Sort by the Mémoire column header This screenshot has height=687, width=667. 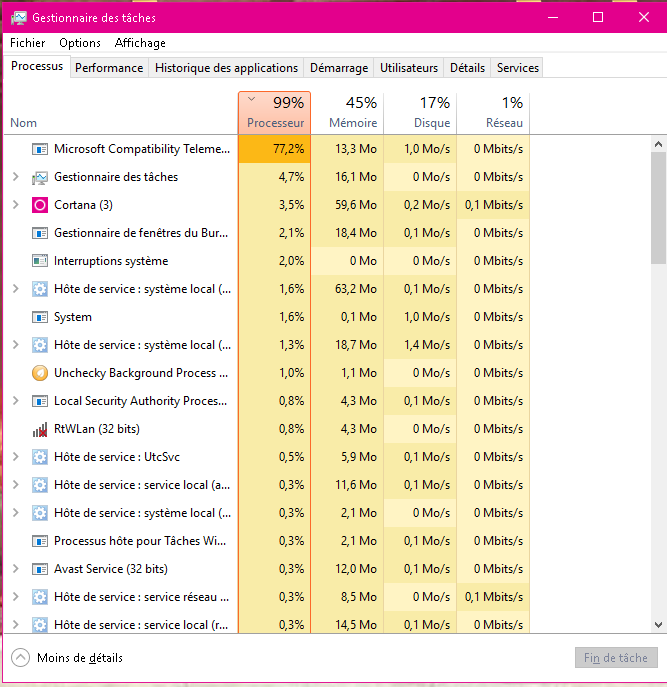click(348, 113)
